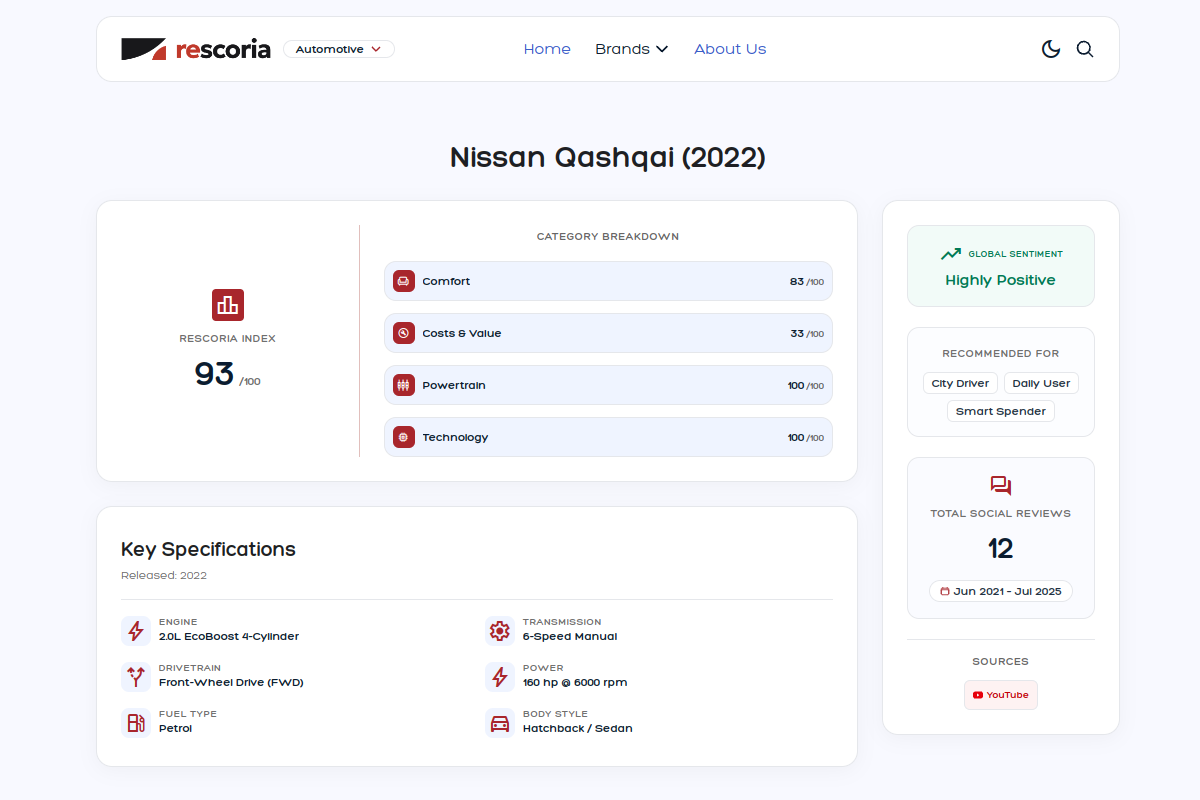Click the Hatchback / Sedan value
Viewport: 1200px width, 800px height.
578,729
